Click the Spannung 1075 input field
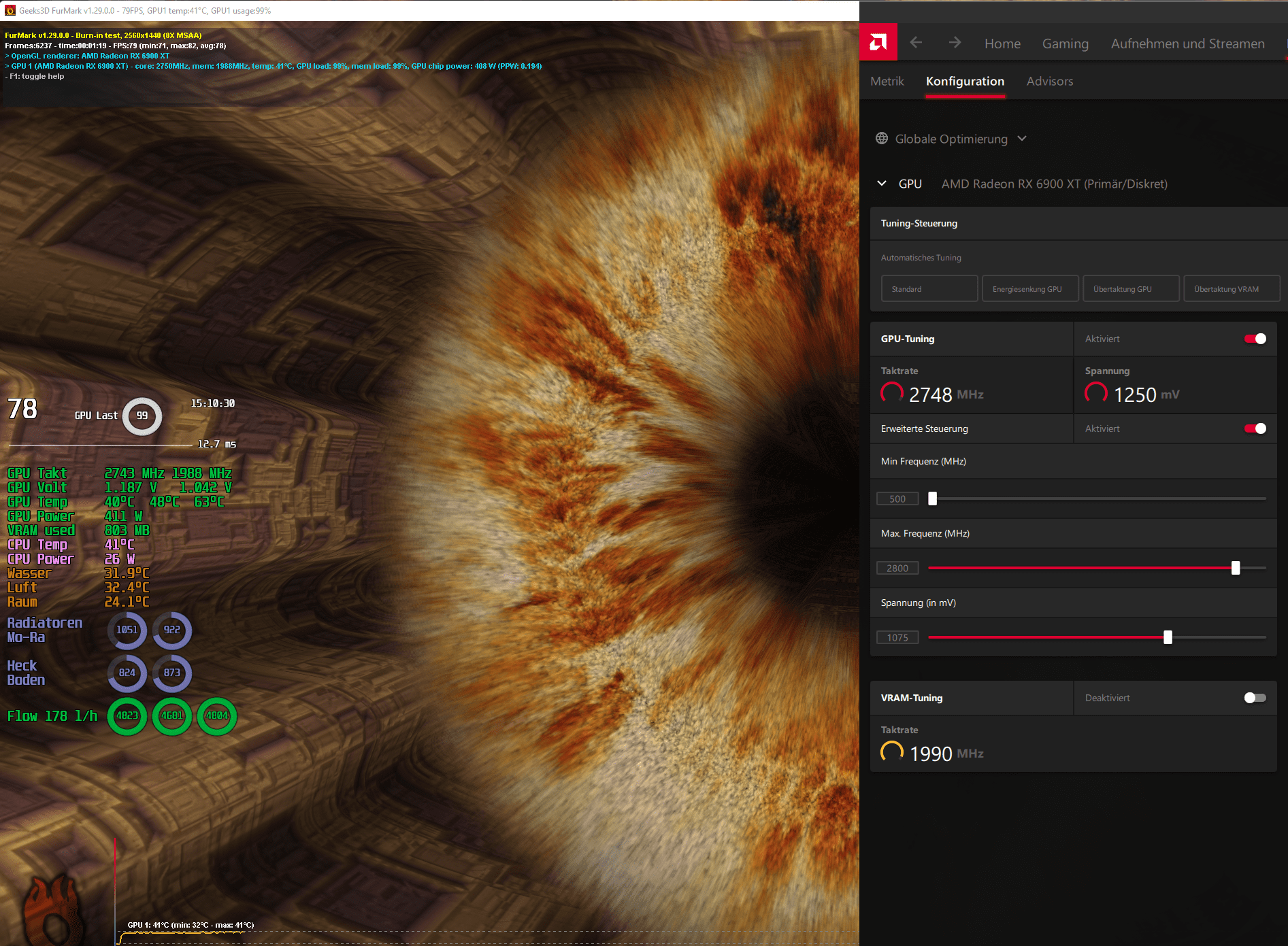 (x=897, y=637)
